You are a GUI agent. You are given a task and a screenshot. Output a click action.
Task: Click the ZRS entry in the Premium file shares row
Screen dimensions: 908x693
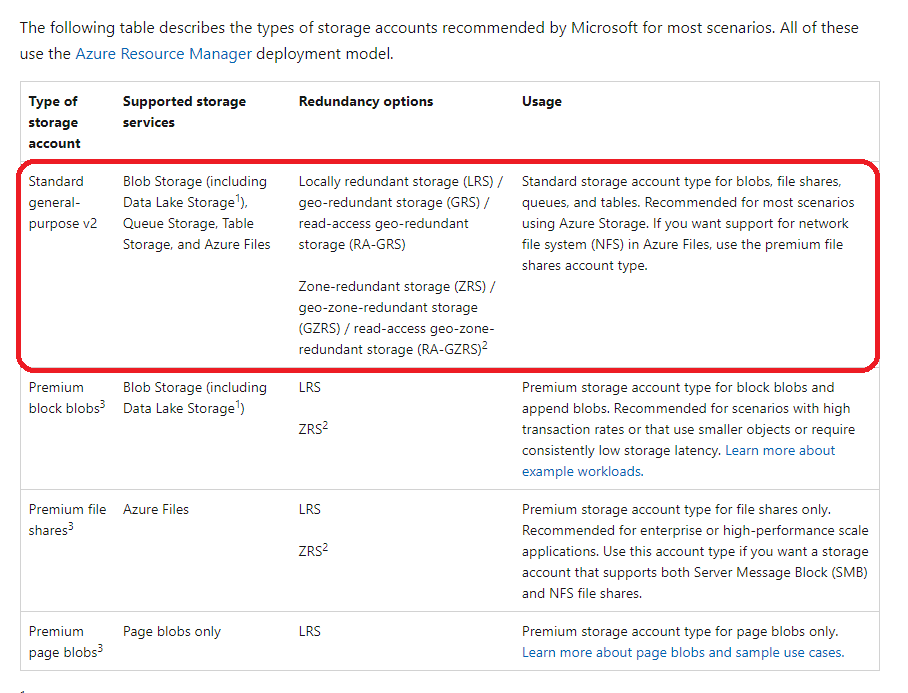click(x=313, y=551)
